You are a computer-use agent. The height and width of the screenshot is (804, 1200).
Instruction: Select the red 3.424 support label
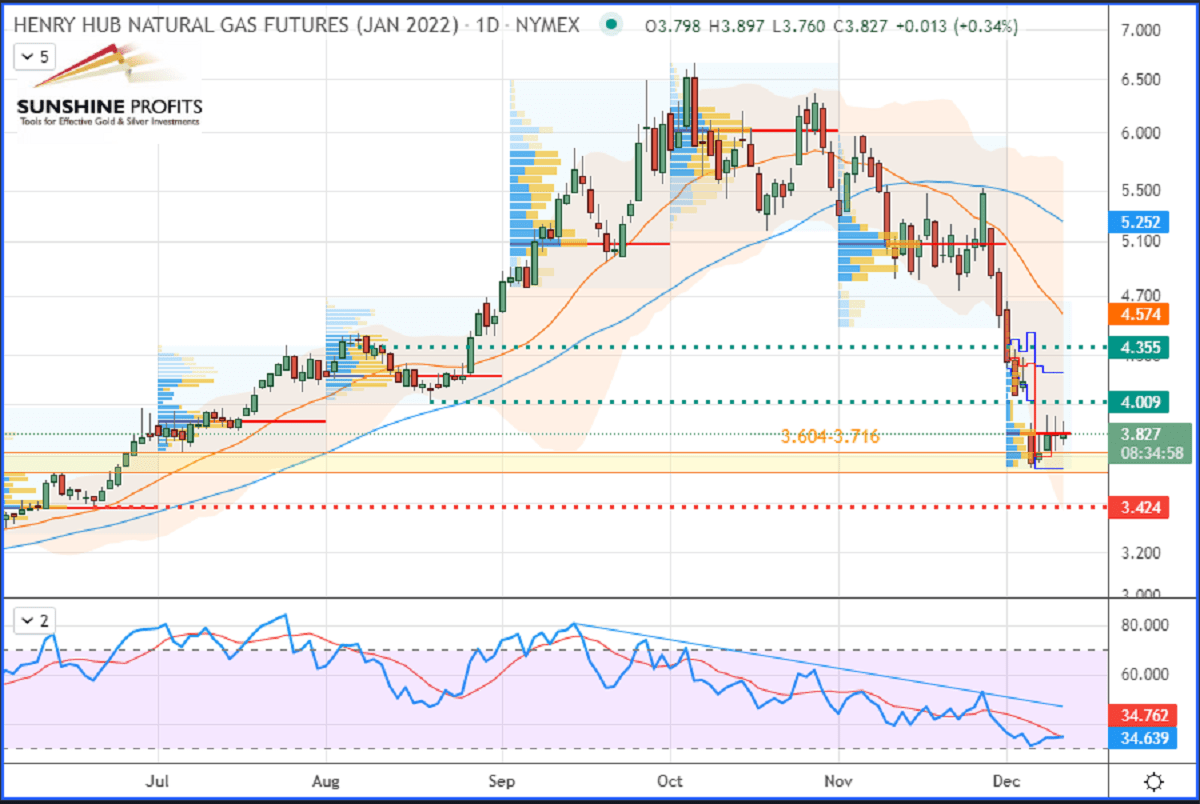coord(1140,507)
